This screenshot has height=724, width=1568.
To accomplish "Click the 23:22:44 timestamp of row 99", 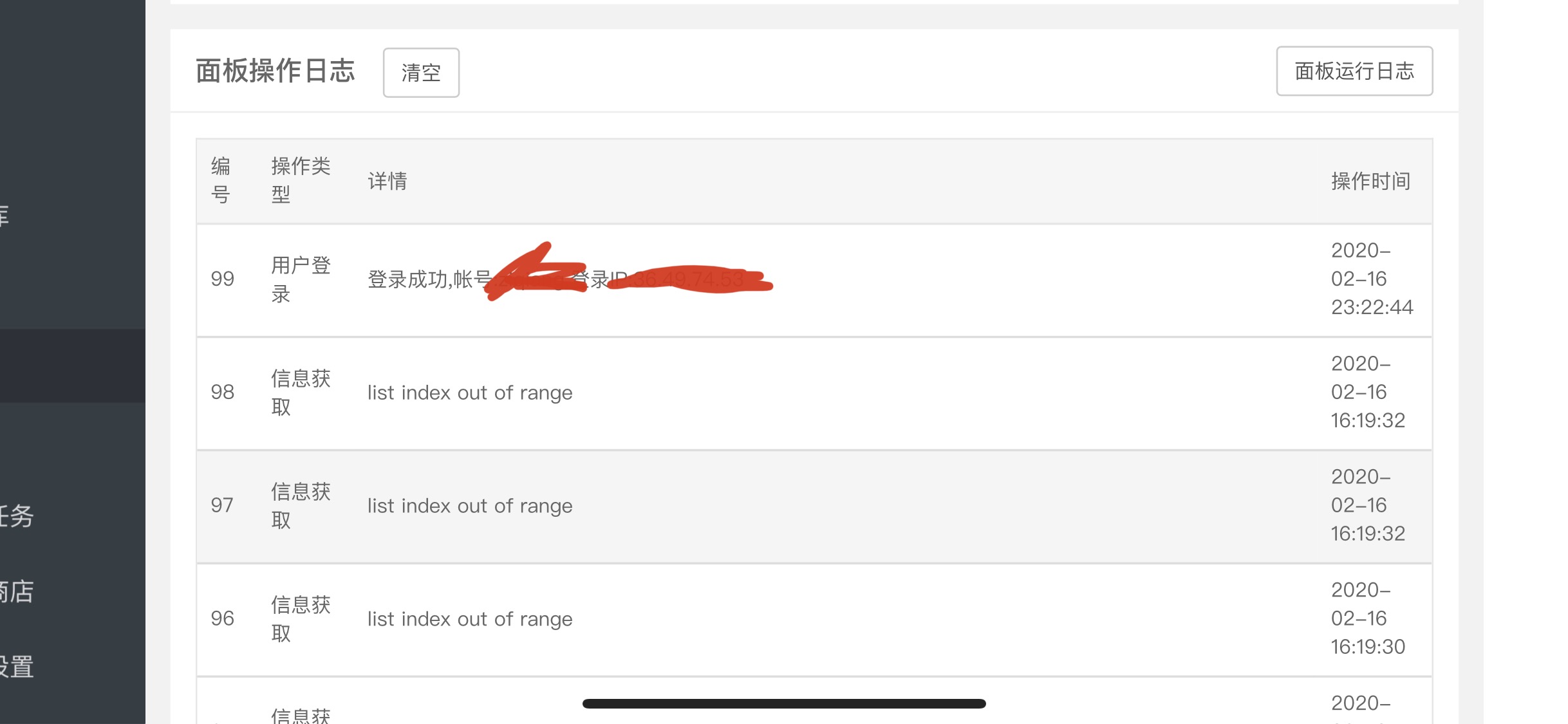I will point(1372,308).
